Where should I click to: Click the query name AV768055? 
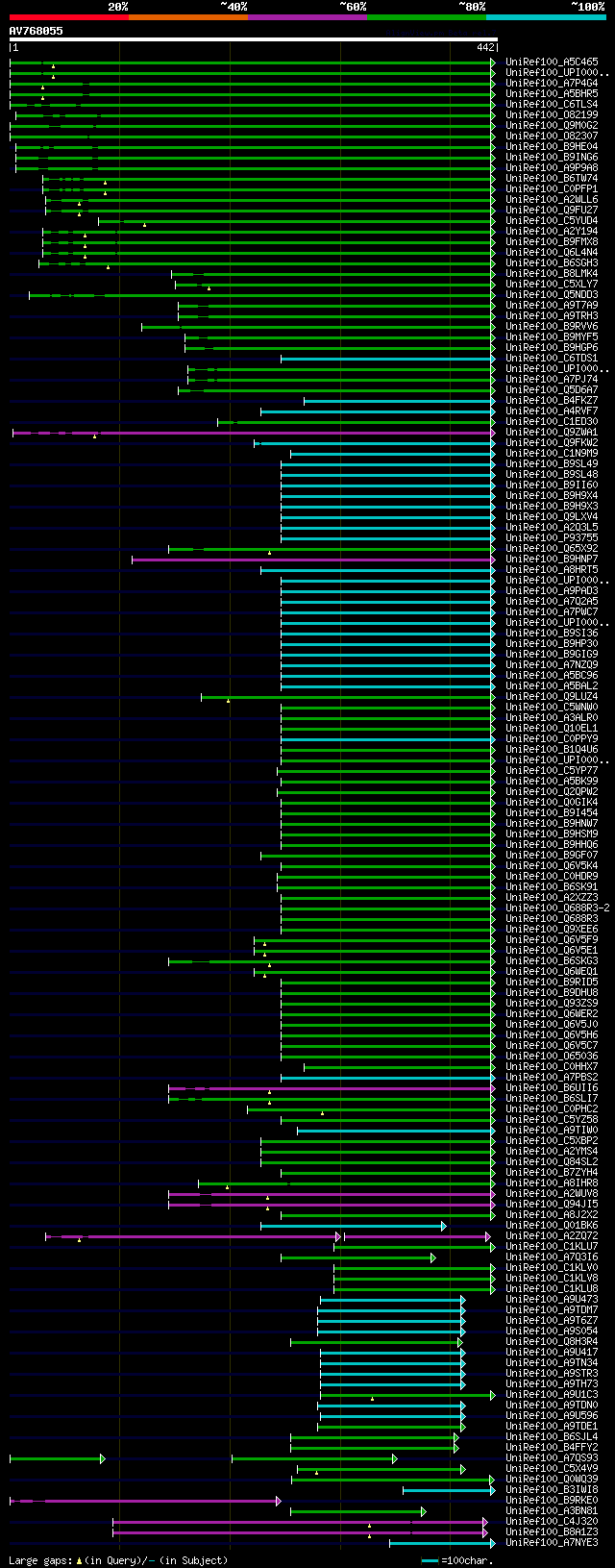tap(37, 31)
